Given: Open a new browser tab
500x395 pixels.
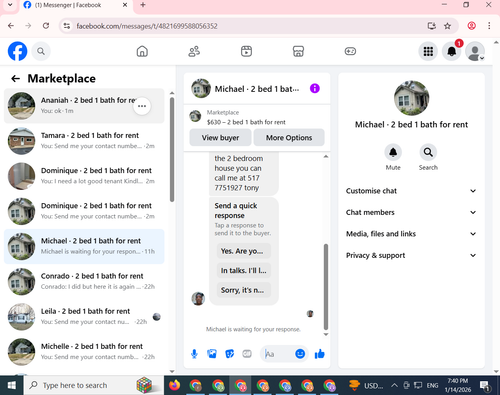Looking at the screenshot, I should [x=143, y=5].
